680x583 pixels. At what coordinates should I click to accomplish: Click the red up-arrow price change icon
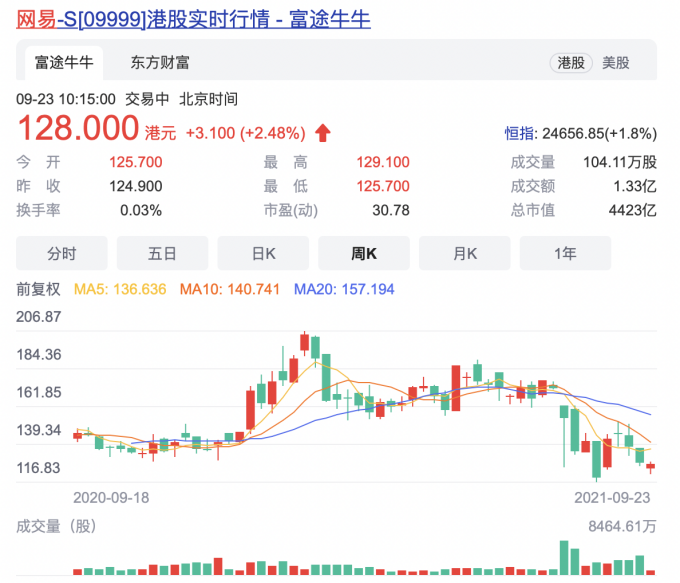[x=323, y=133]
